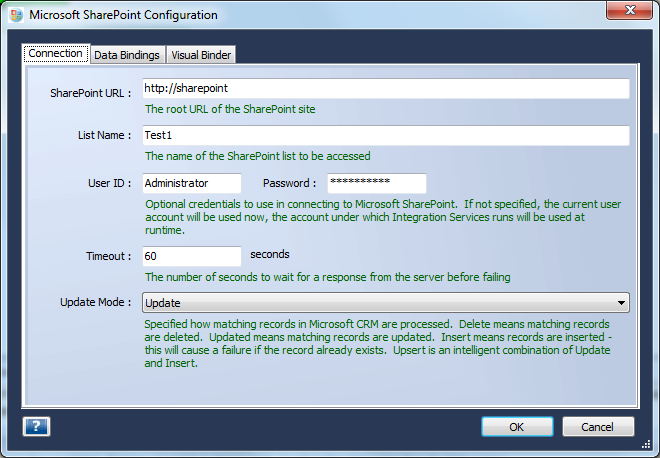Switch to the Connection tab
This screenshot has width=660, height=458.
coord(56,53)
